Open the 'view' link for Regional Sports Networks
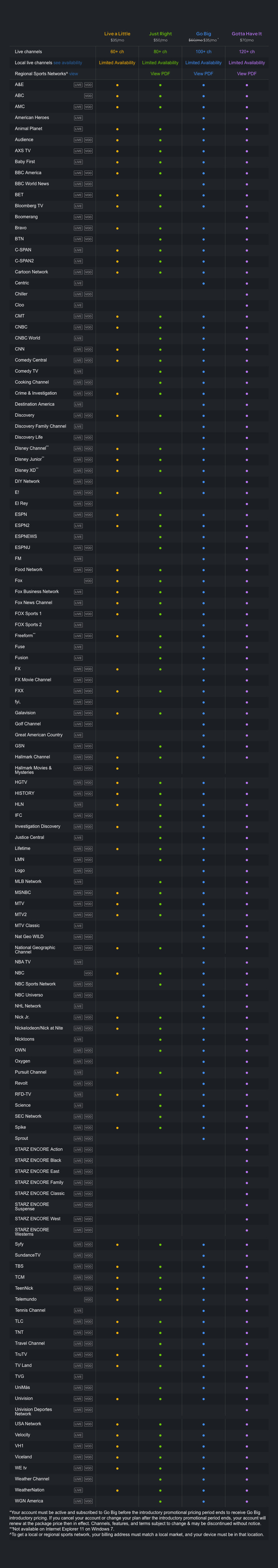The height and width of the screenshot is (1568, 278). [x=73, y=73]
